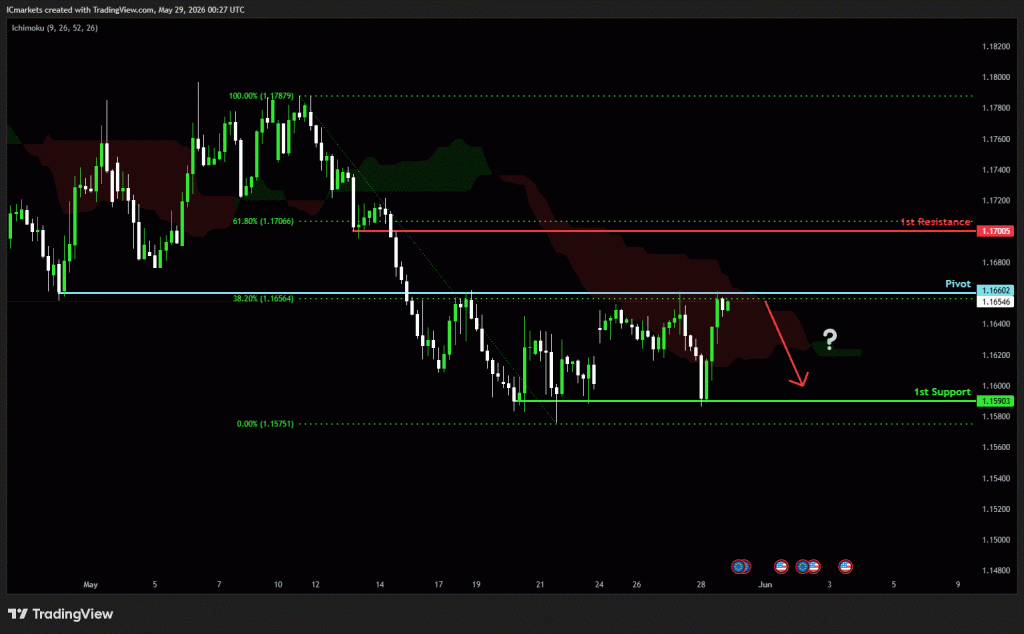1024x634 pixels.
Task: Click the red 1.17005 price label
Action: [995, 231]
